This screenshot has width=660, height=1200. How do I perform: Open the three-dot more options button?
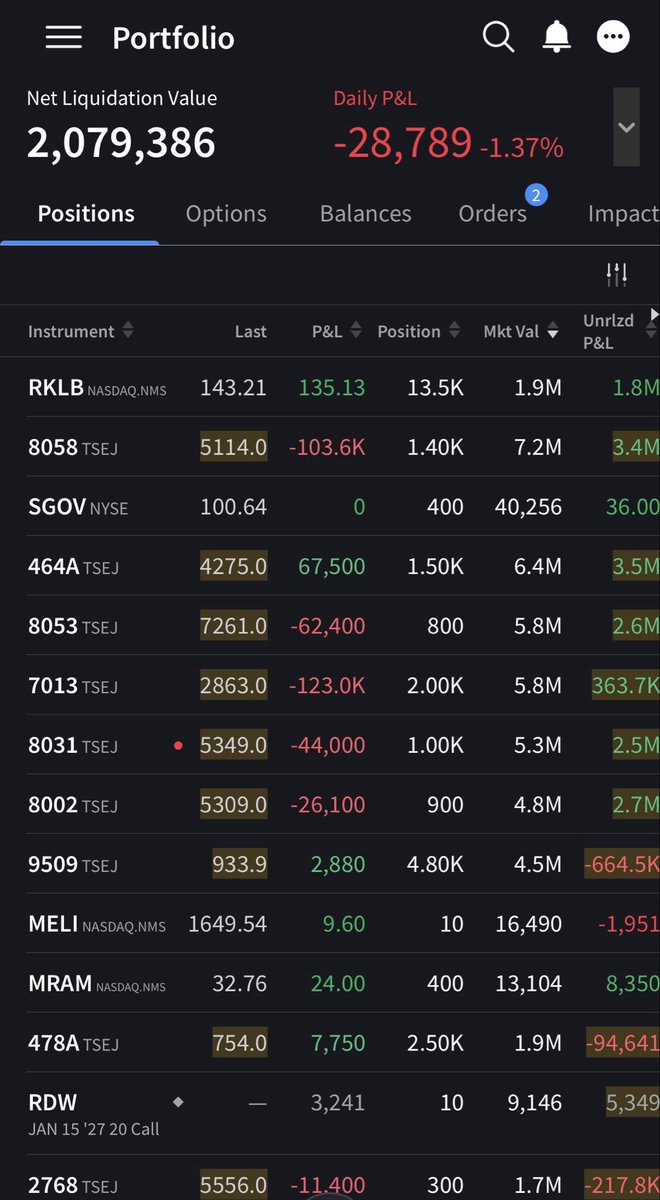[x=613, y=37]
